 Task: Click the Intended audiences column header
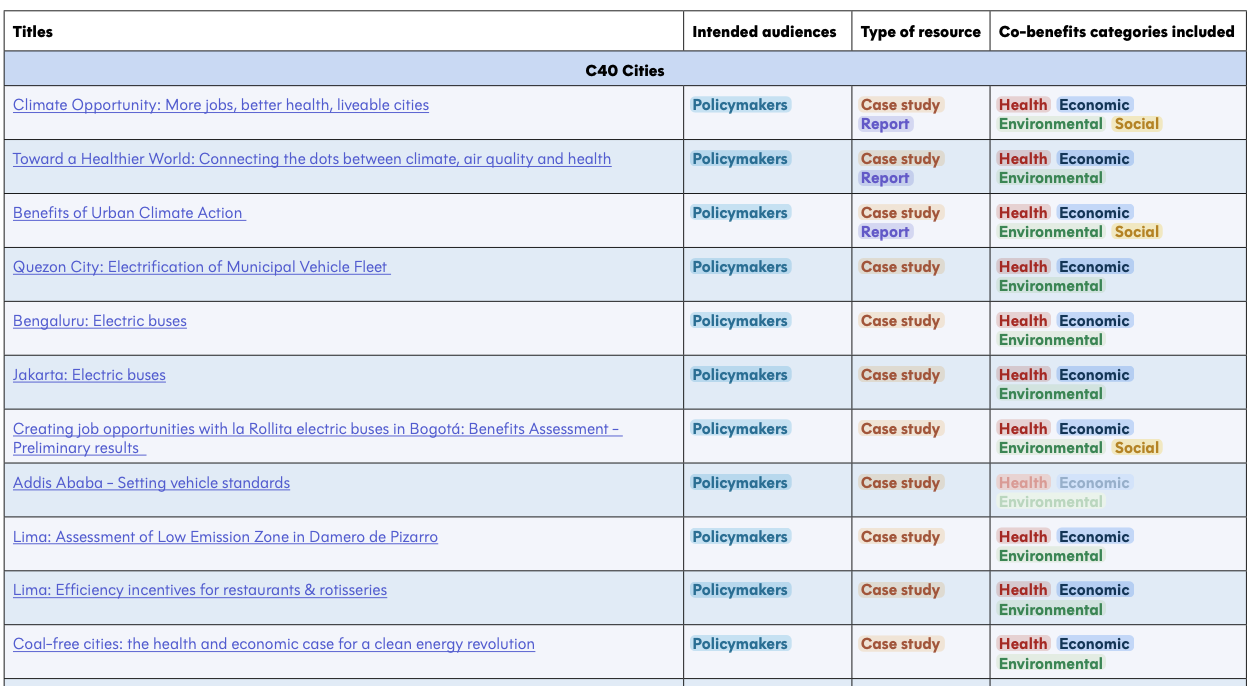[x=764, y=32]
